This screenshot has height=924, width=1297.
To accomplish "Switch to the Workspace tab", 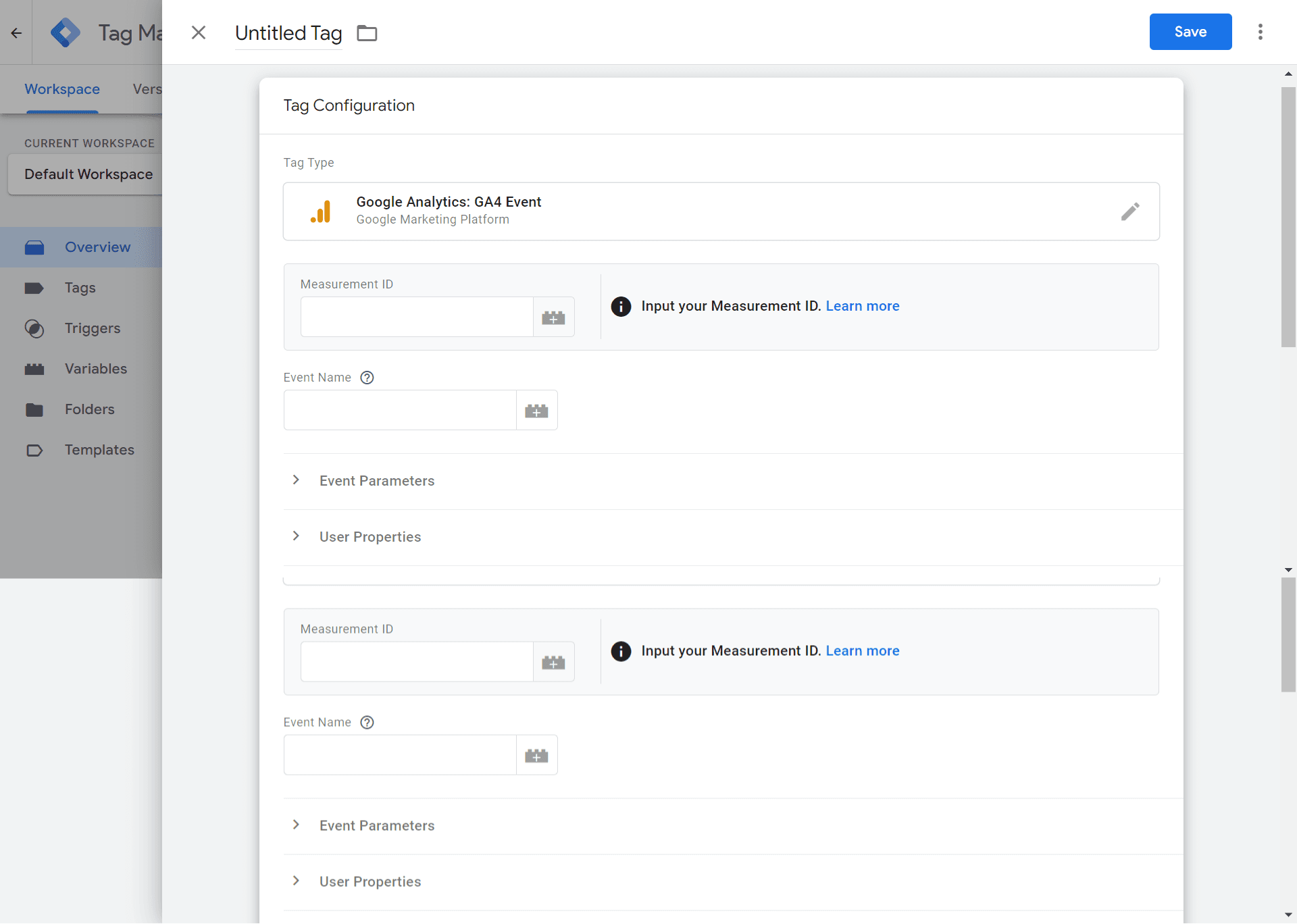I will tap(62, 89).
